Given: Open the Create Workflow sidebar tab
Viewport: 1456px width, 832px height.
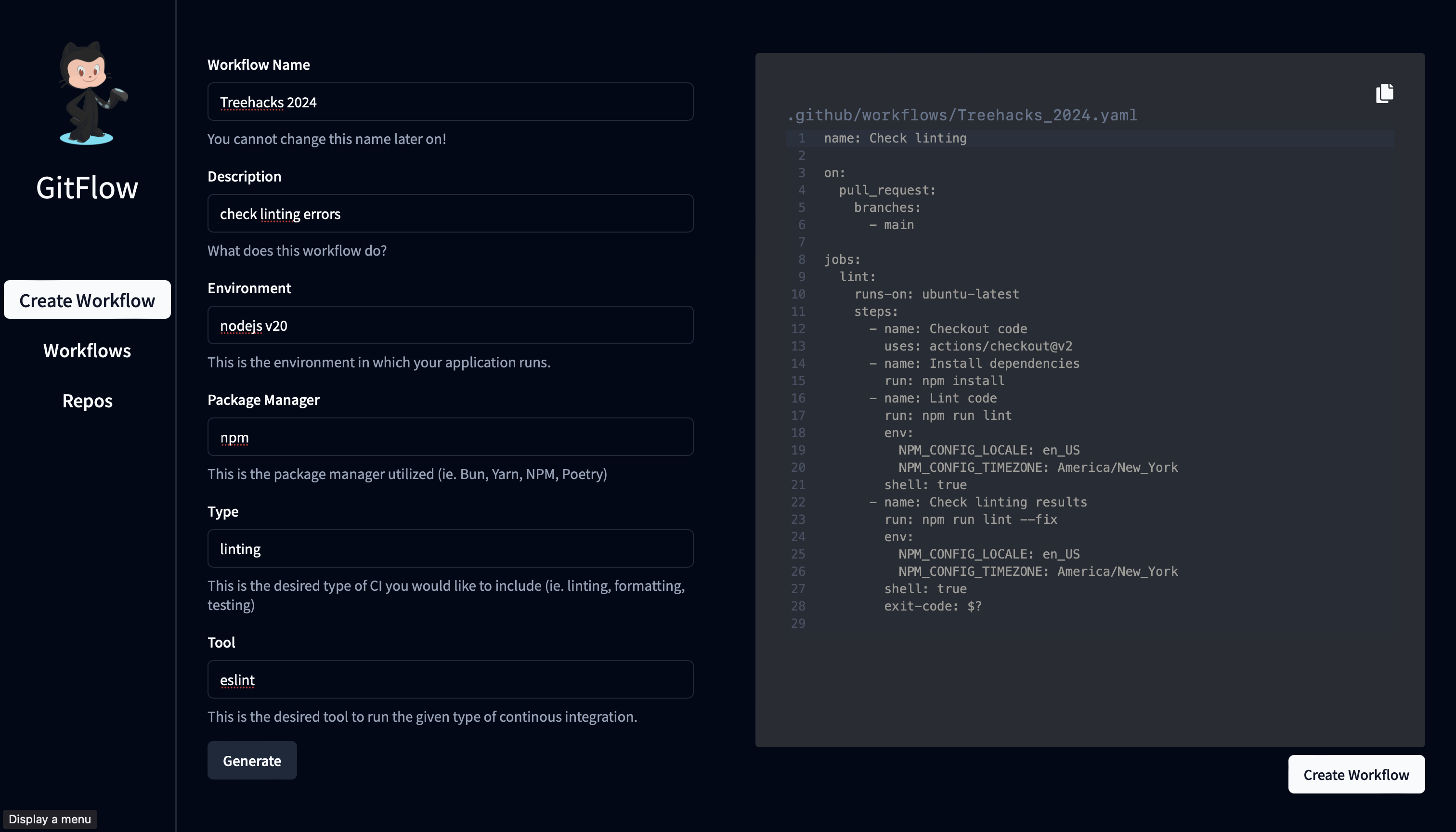Looking at the screenshot, I should pyautogui.click(x=88, y=300).
